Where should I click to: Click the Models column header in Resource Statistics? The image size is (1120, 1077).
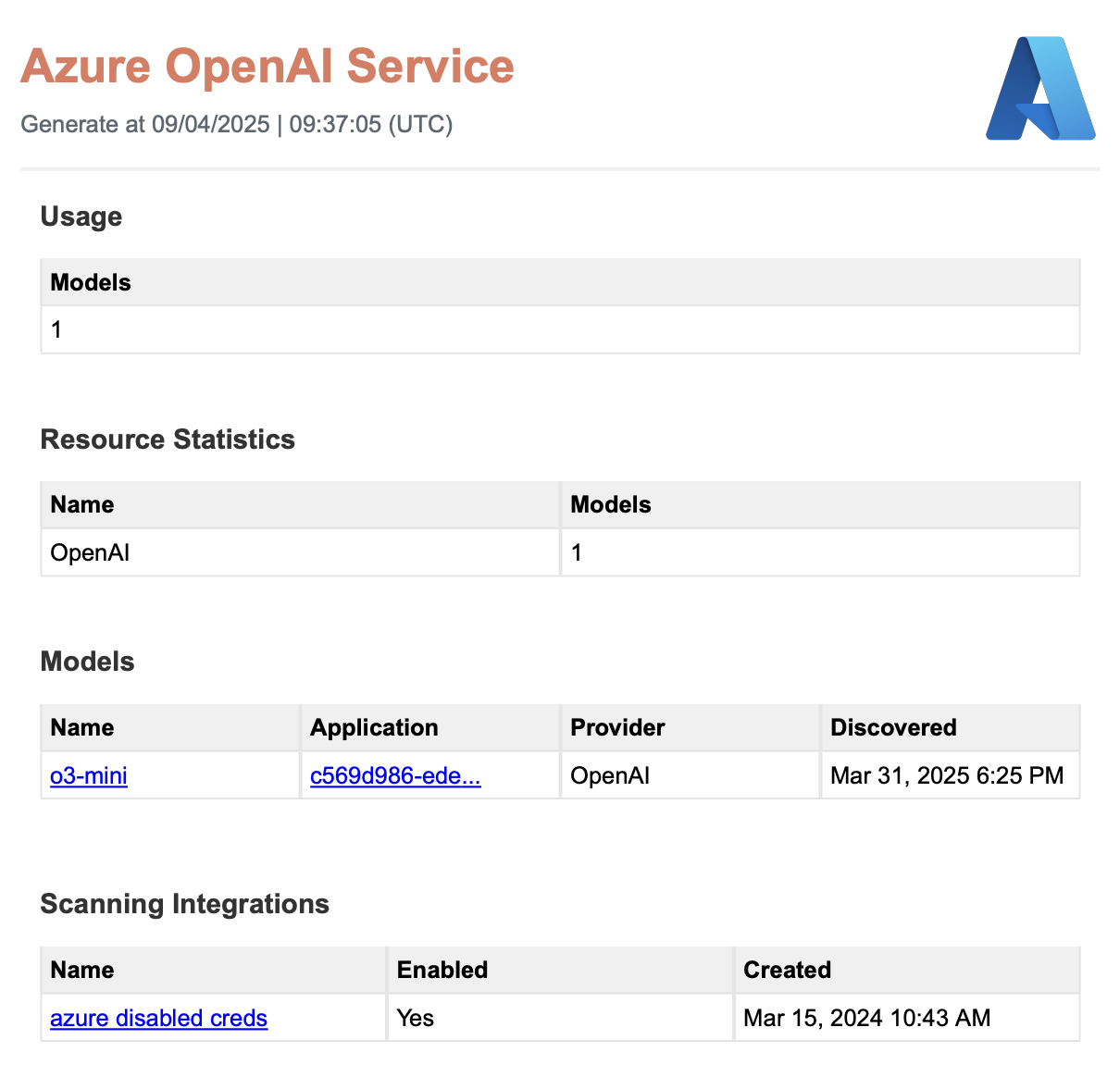tap(611, 504)
